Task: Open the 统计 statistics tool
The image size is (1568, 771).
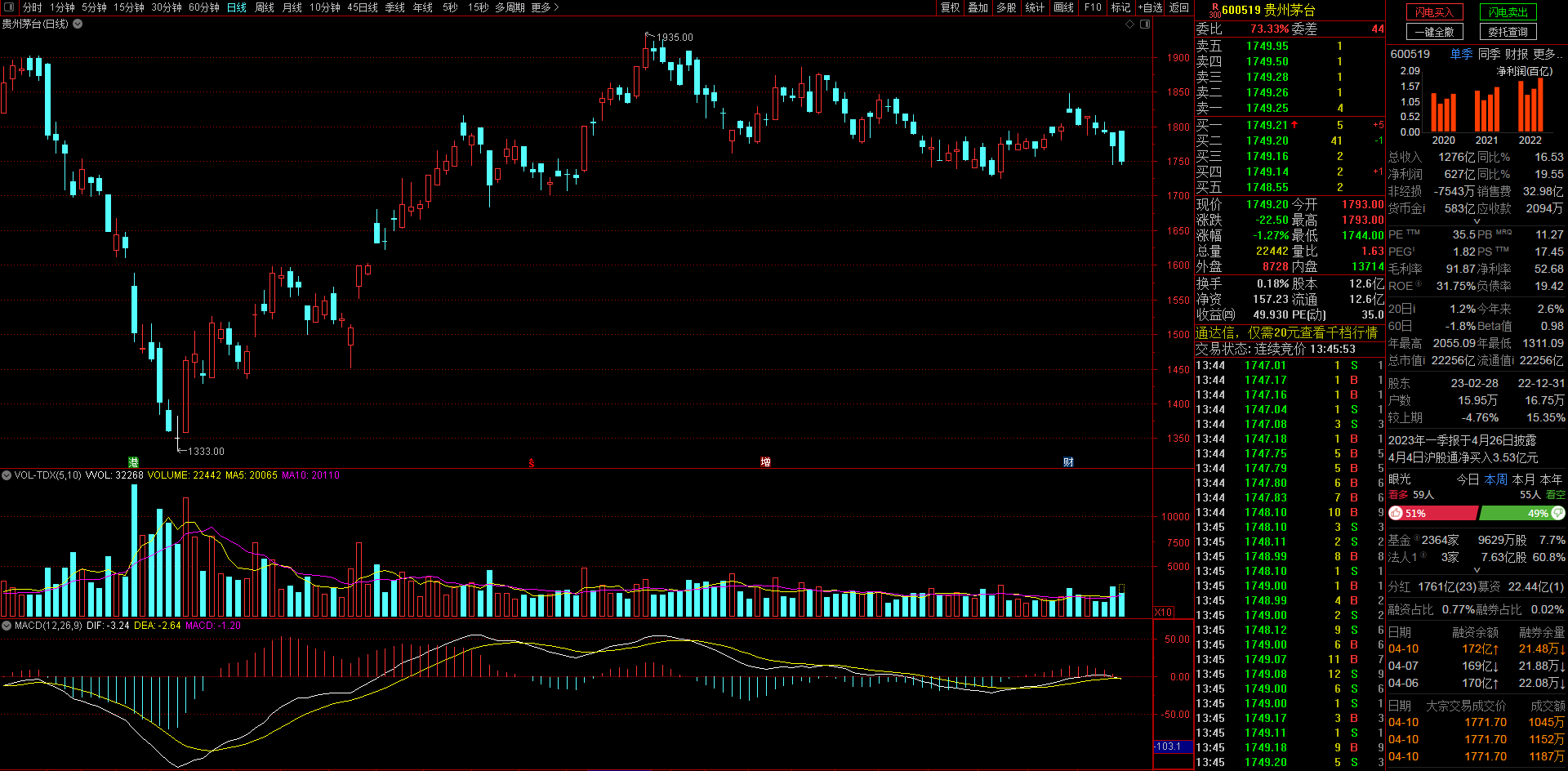Action: click(x=1035, y=7)
